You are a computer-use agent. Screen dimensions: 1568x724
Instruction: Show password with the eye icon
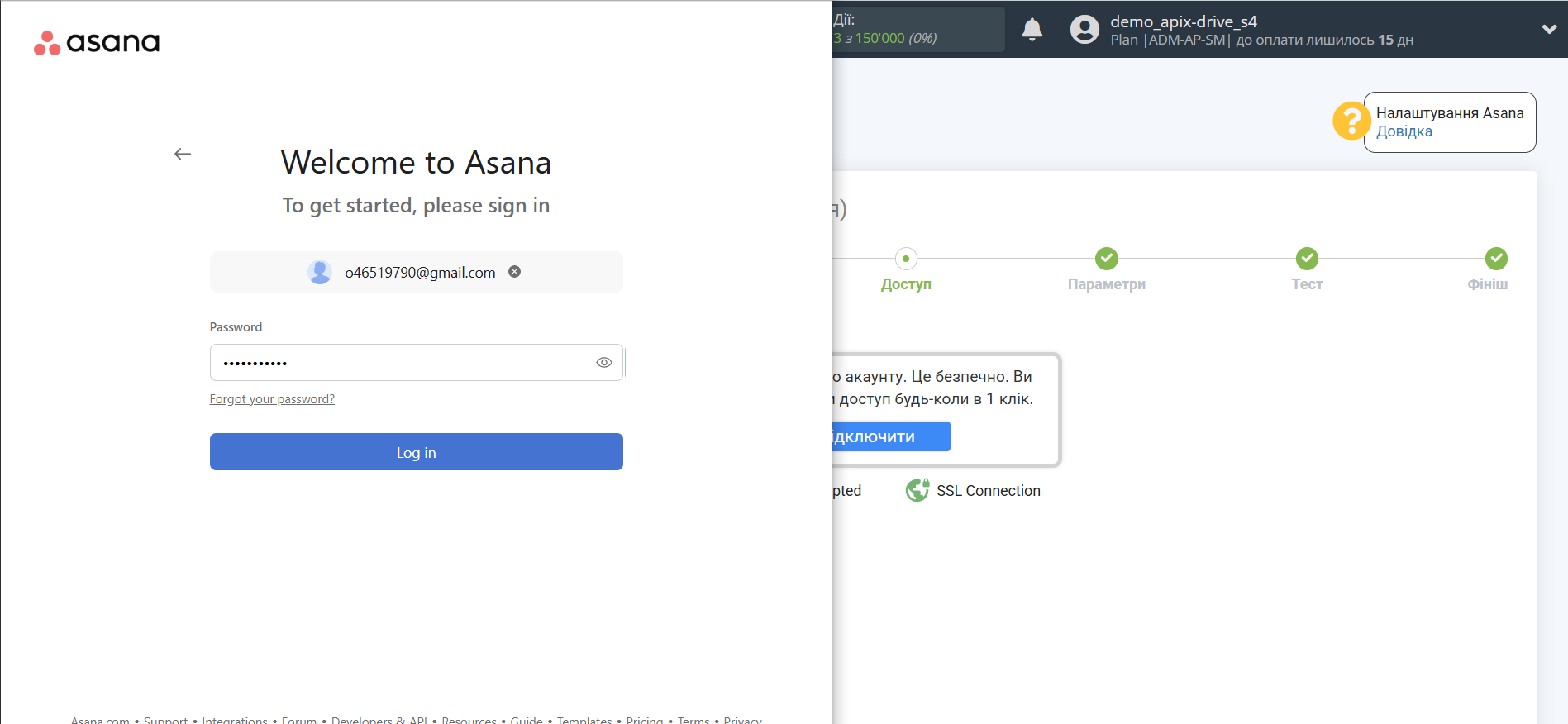click(604, 363)
